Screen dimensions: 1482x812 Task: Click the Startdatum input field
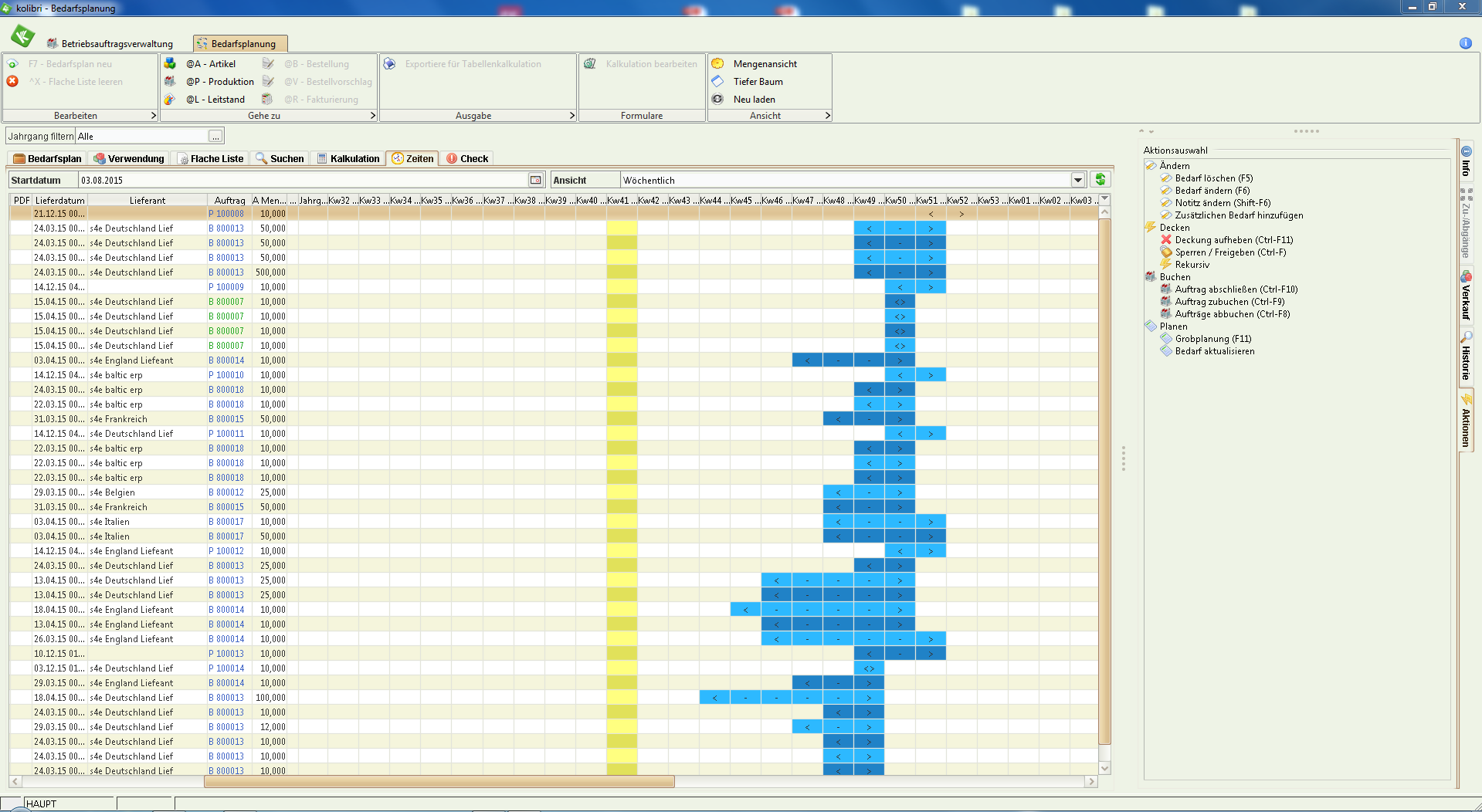coord(301,180)
